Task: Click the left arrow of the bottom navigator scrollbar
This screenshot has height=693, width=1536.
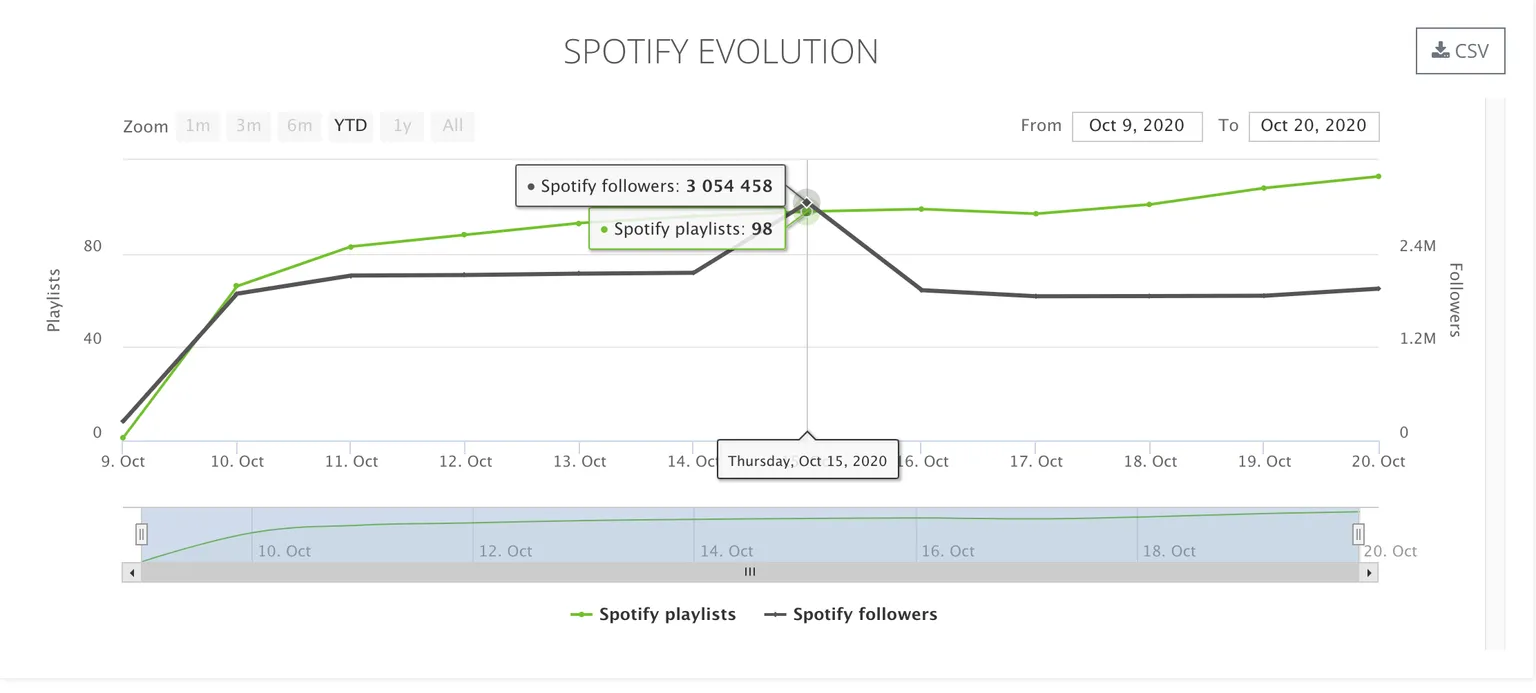Action: coord(132,572)
